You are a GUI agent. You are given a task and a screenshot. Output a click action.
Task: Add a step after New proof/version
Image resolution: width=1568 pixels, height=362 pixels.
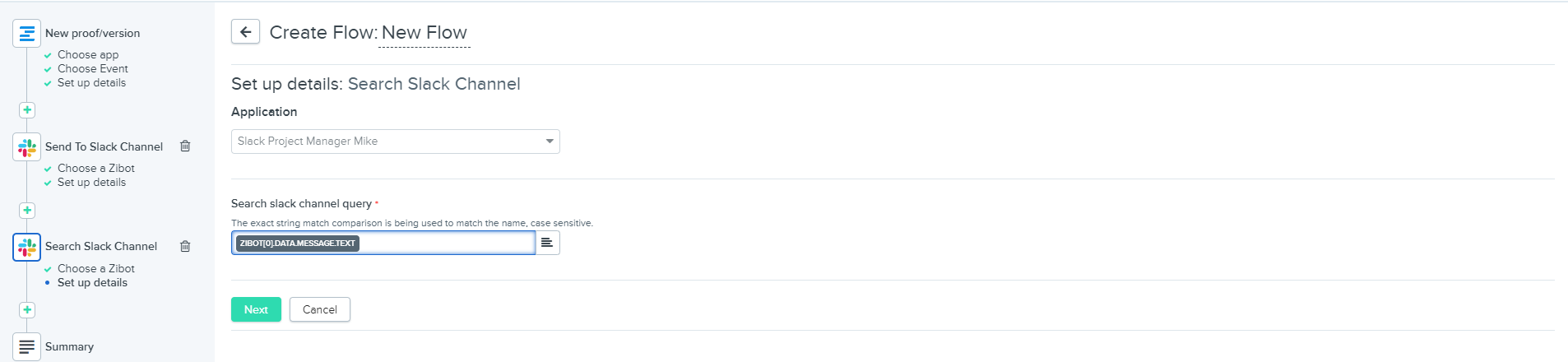coord(27,110)
